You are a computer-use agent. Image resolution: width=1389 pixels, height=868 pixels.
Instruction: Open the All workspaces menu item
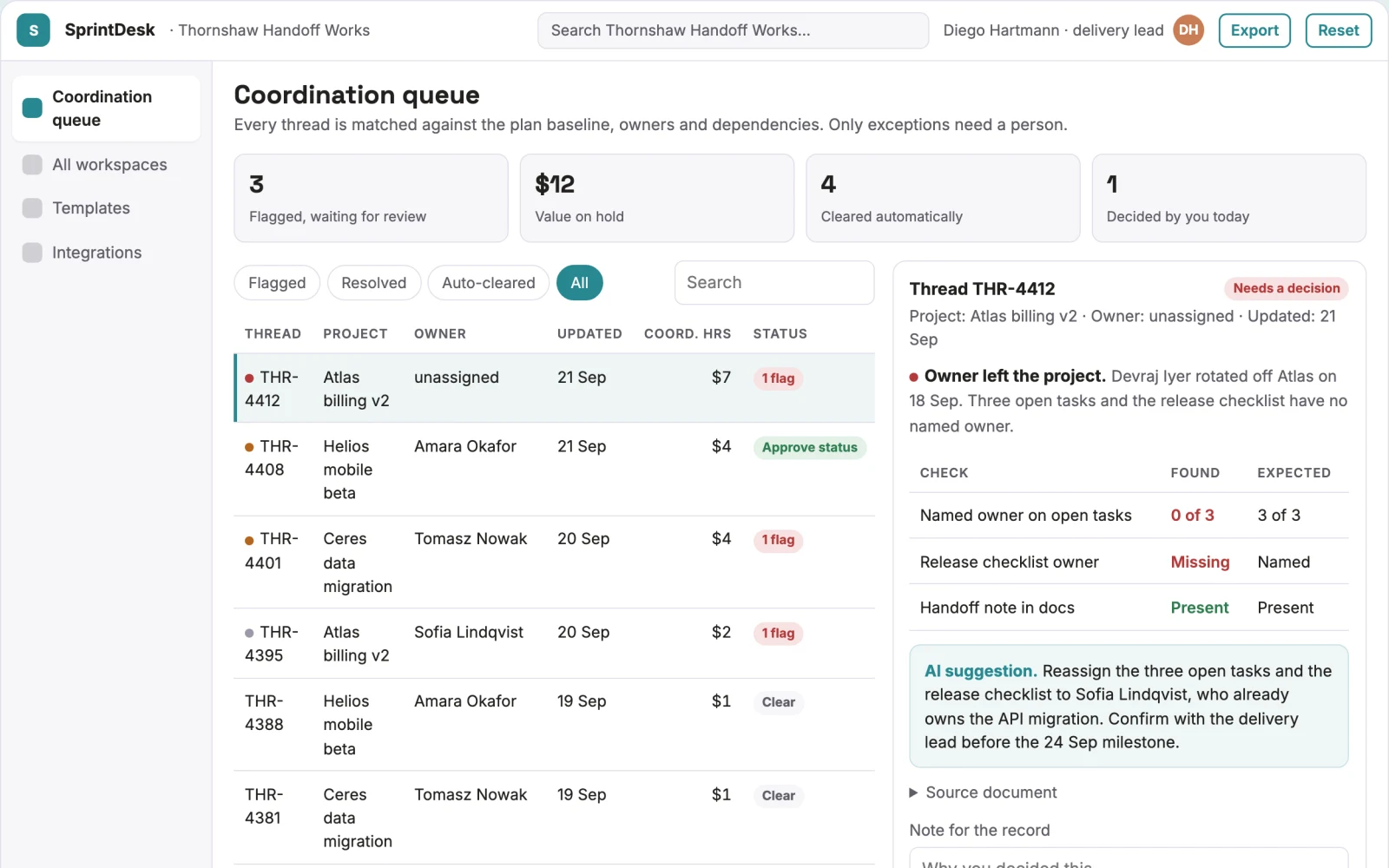(x=106, y=165)
